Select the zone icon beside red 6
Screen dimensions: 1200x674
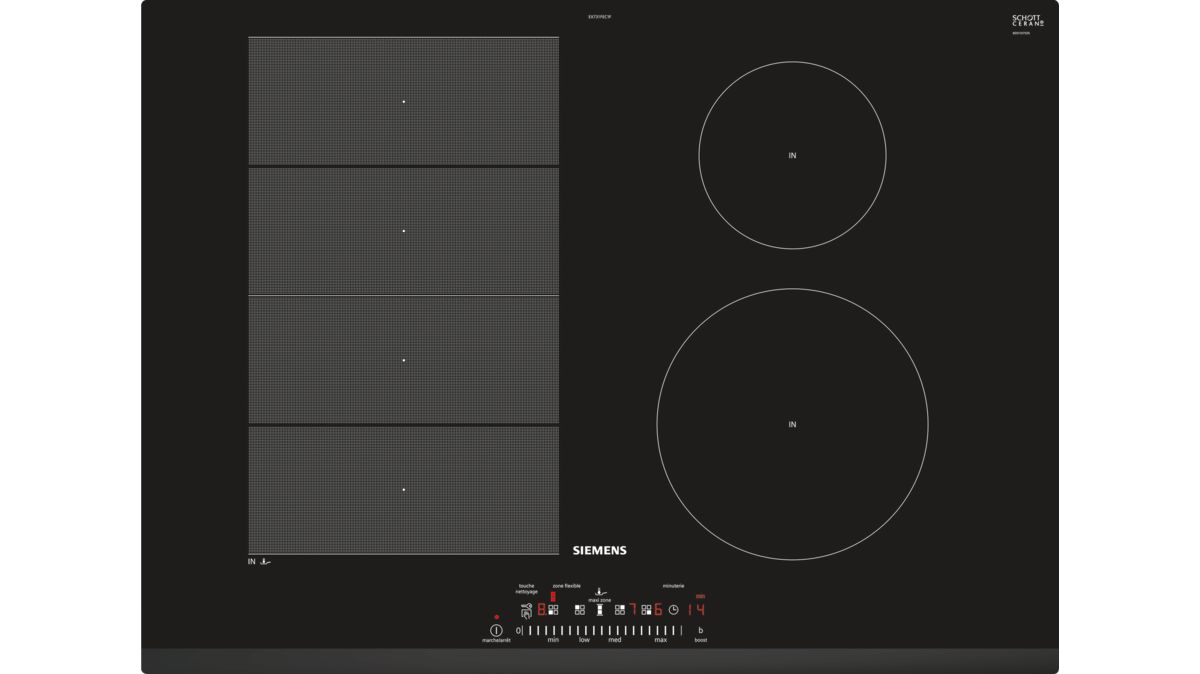(647, 609)
